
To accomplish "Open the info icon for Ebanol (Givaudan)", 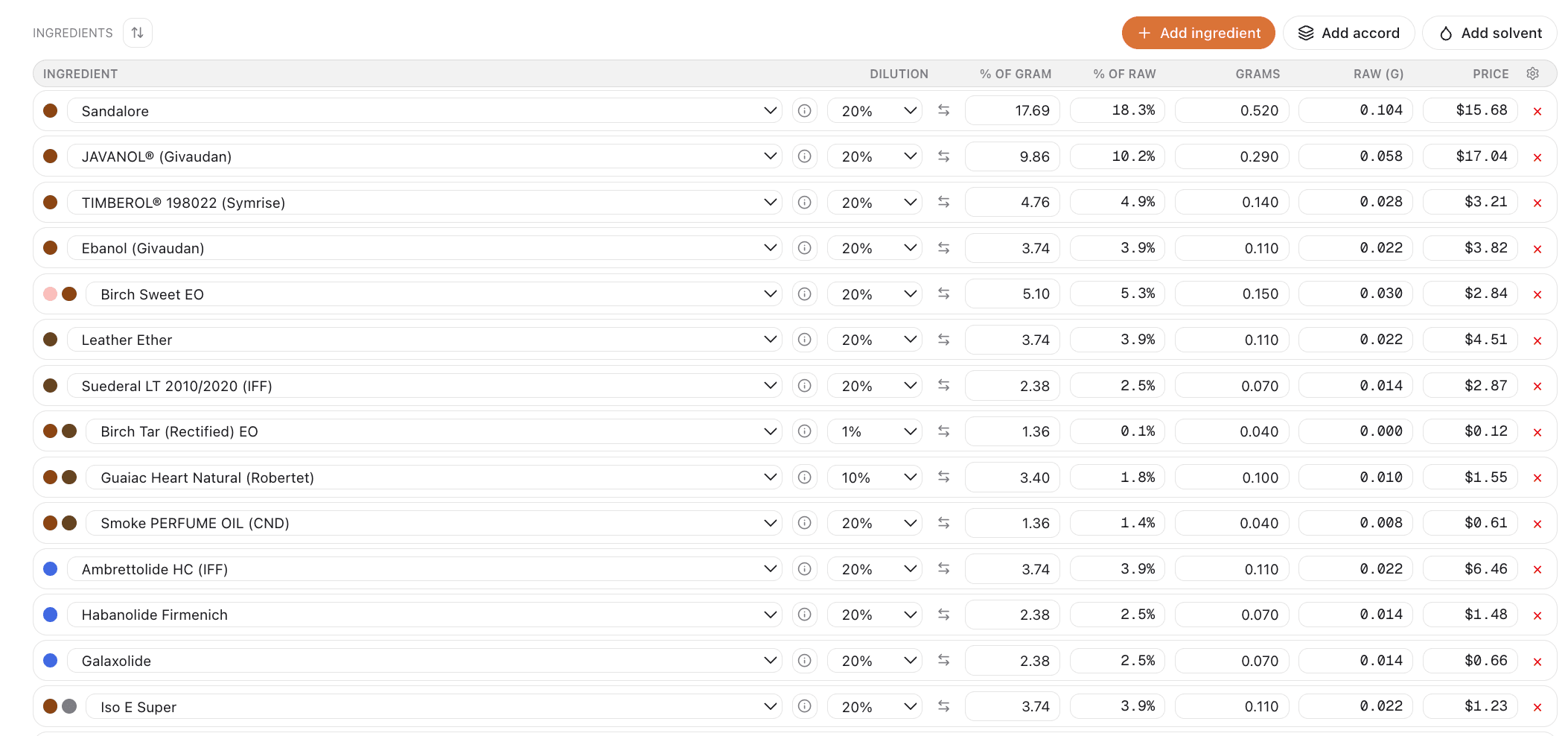I will click(804, 248).
